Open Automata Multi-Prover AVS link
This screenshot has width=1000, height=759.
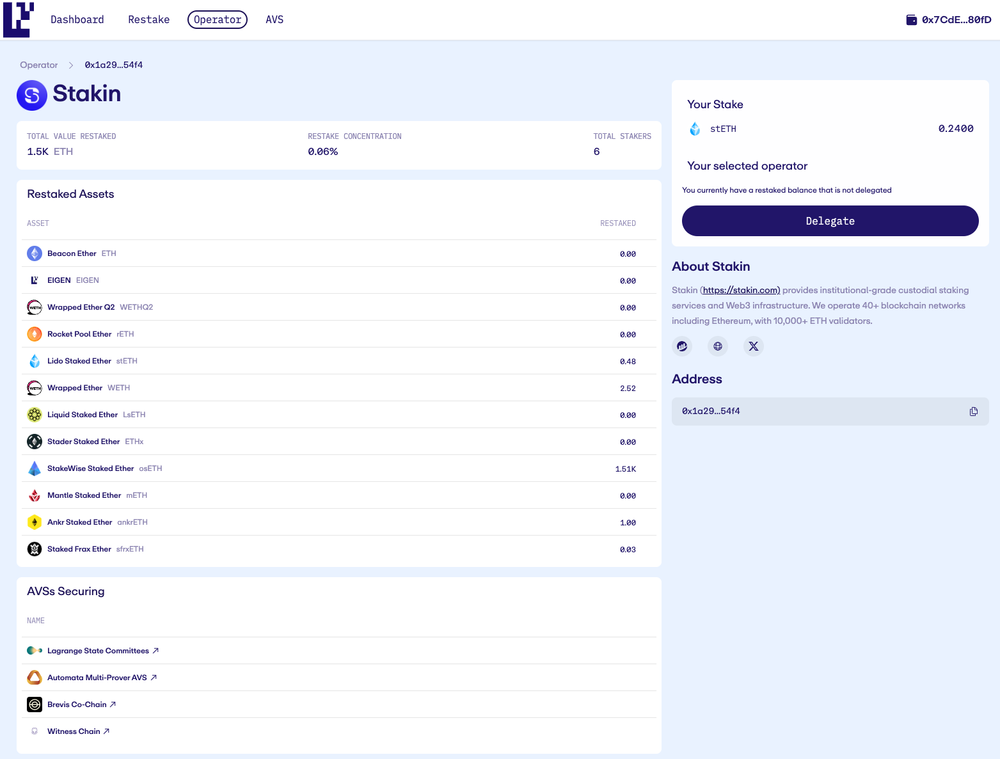coord(101,678)
